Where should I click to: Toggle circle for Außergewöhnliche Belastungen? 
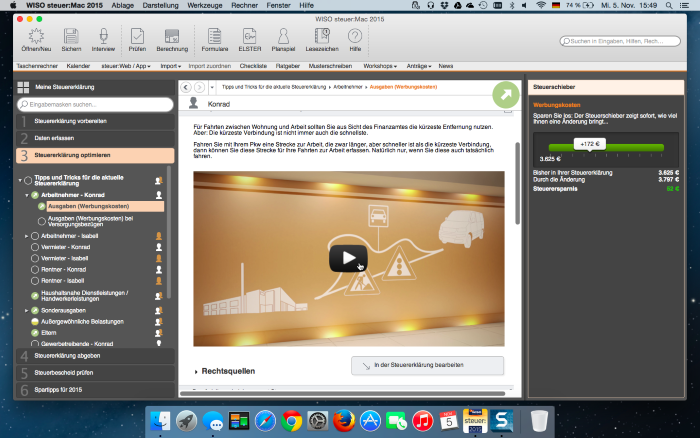(35, 321)
